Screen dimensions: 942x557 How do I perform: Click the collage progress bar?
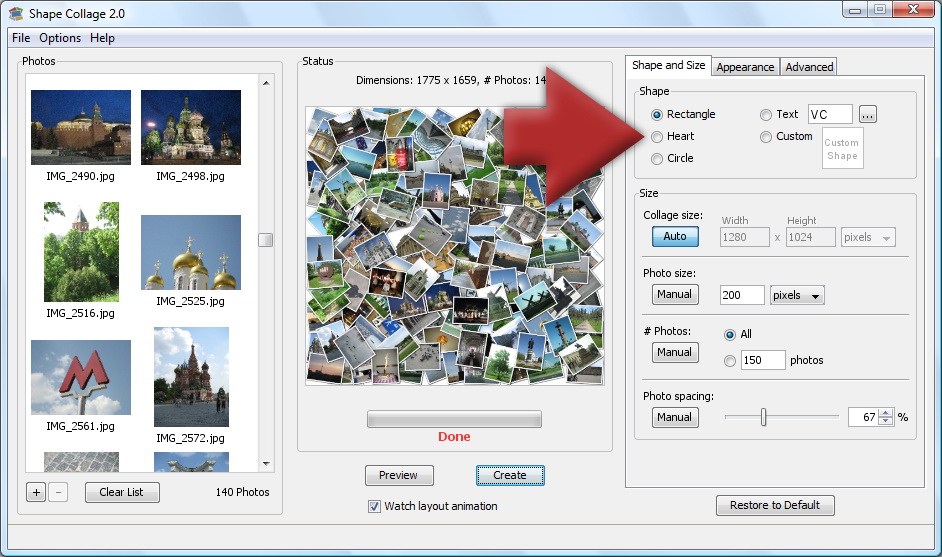(454, 419)
